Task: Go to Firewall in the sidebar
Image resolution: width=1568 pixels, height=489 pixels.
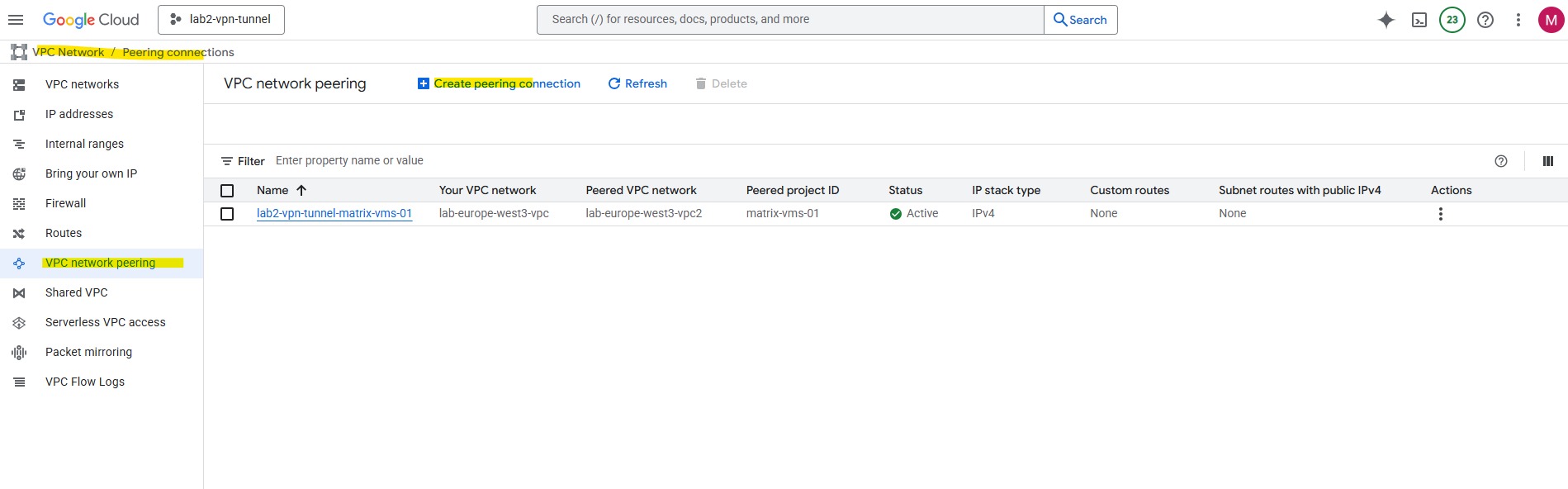Action: point(65,203)
